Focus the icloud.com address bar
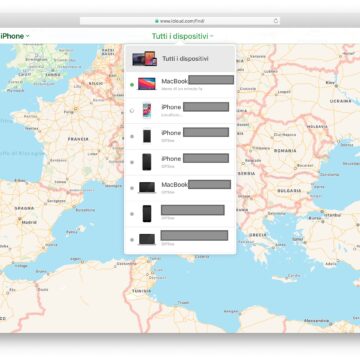This screenshot has height=360, width=360. tap(180, 21)
